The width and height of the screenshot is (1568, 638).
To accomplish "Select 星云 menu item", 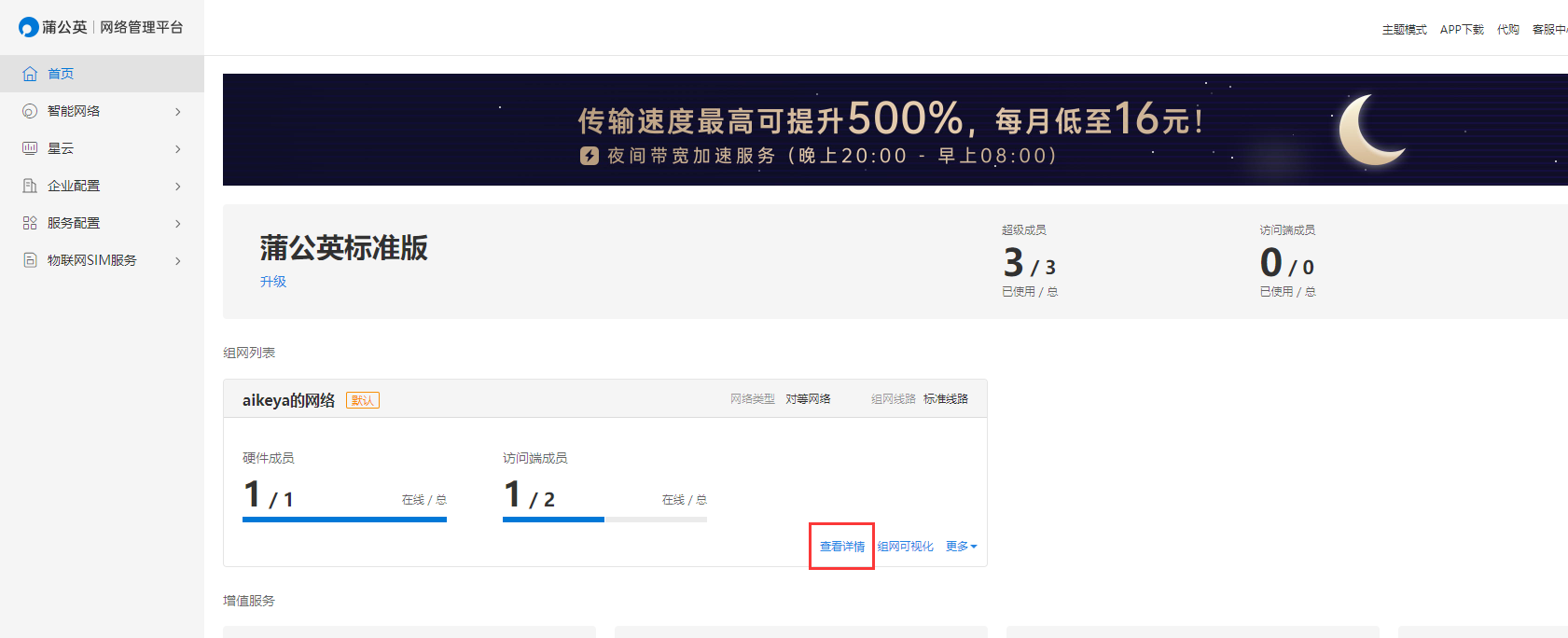I will tap(102, 148).
